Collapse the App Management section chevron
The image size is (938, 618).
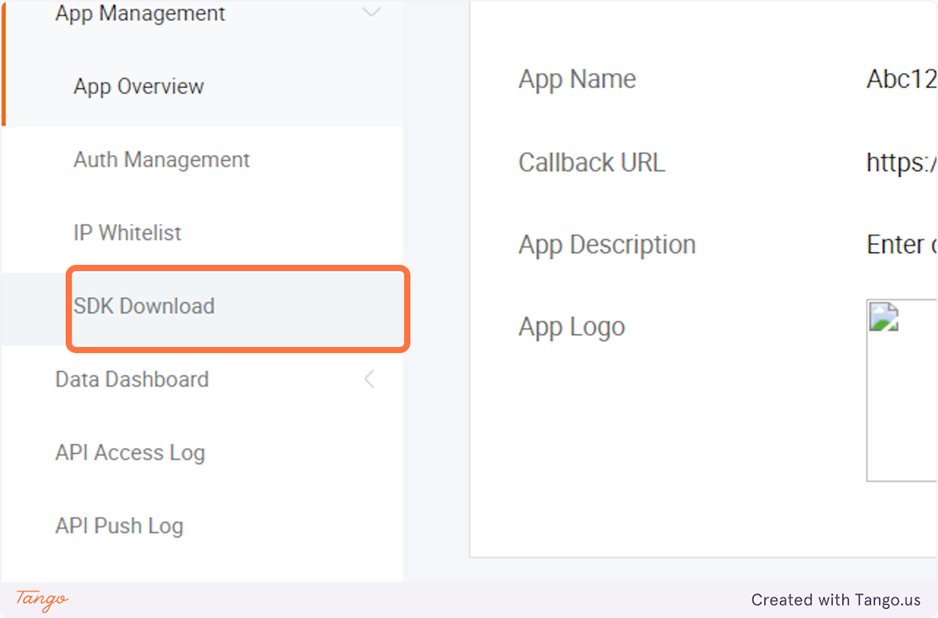371,13
